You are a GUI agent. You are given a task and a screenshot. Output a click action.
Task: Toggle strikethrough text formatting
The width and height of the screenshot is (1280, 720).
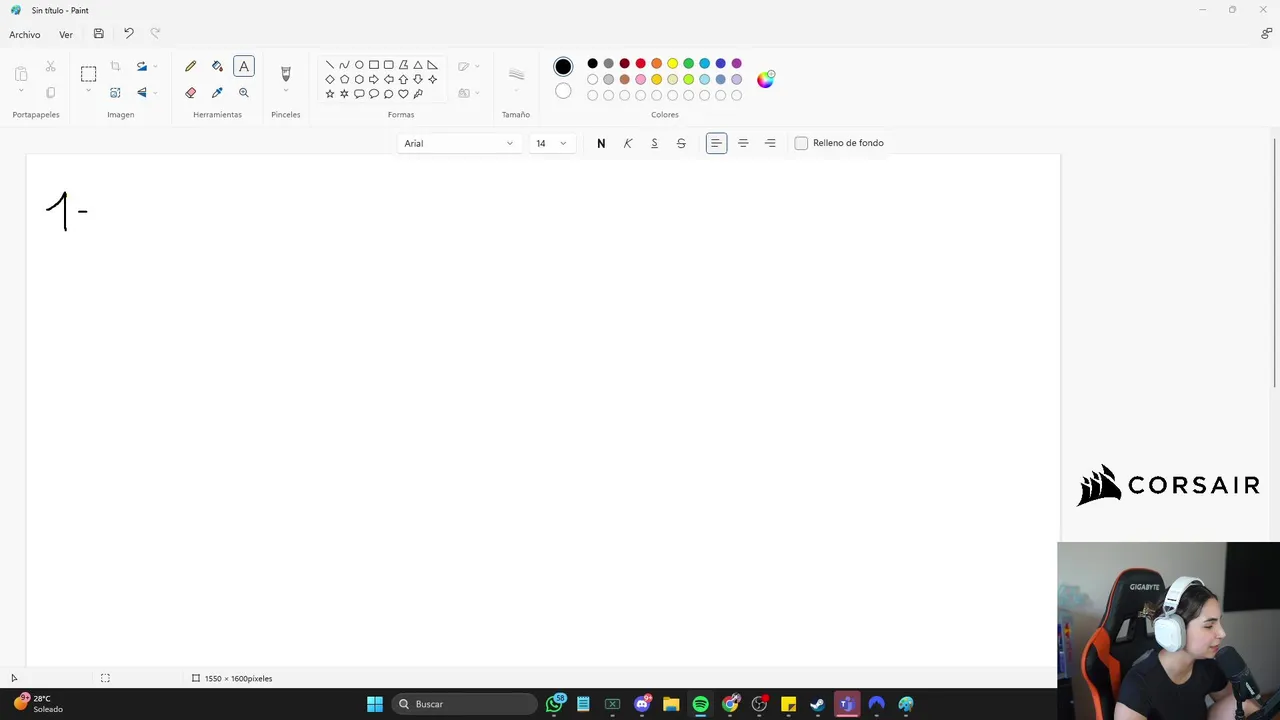(681, 143)
